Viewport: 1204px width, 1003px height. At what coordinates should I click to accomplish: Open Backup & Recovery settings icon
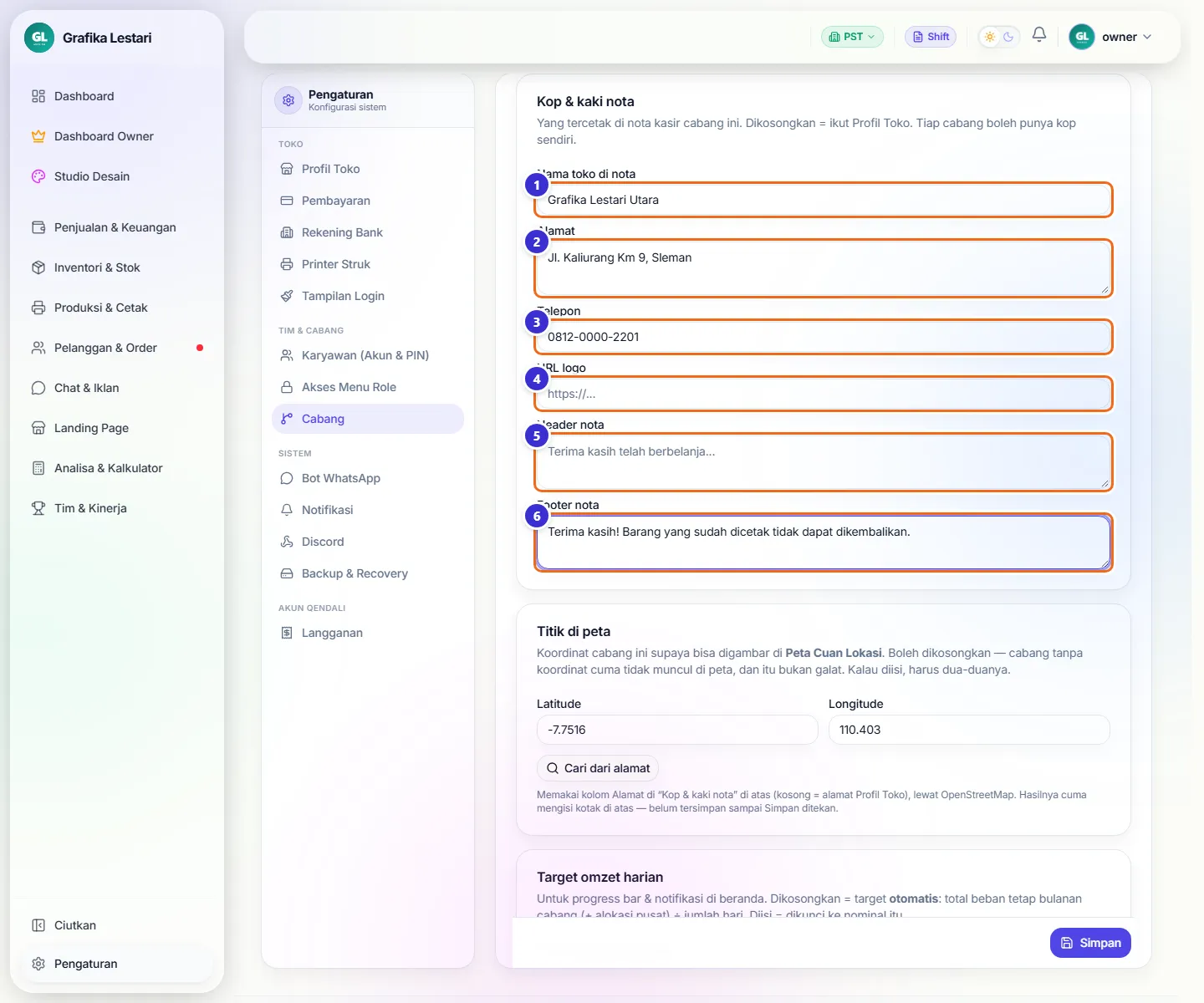click(287, 573)
